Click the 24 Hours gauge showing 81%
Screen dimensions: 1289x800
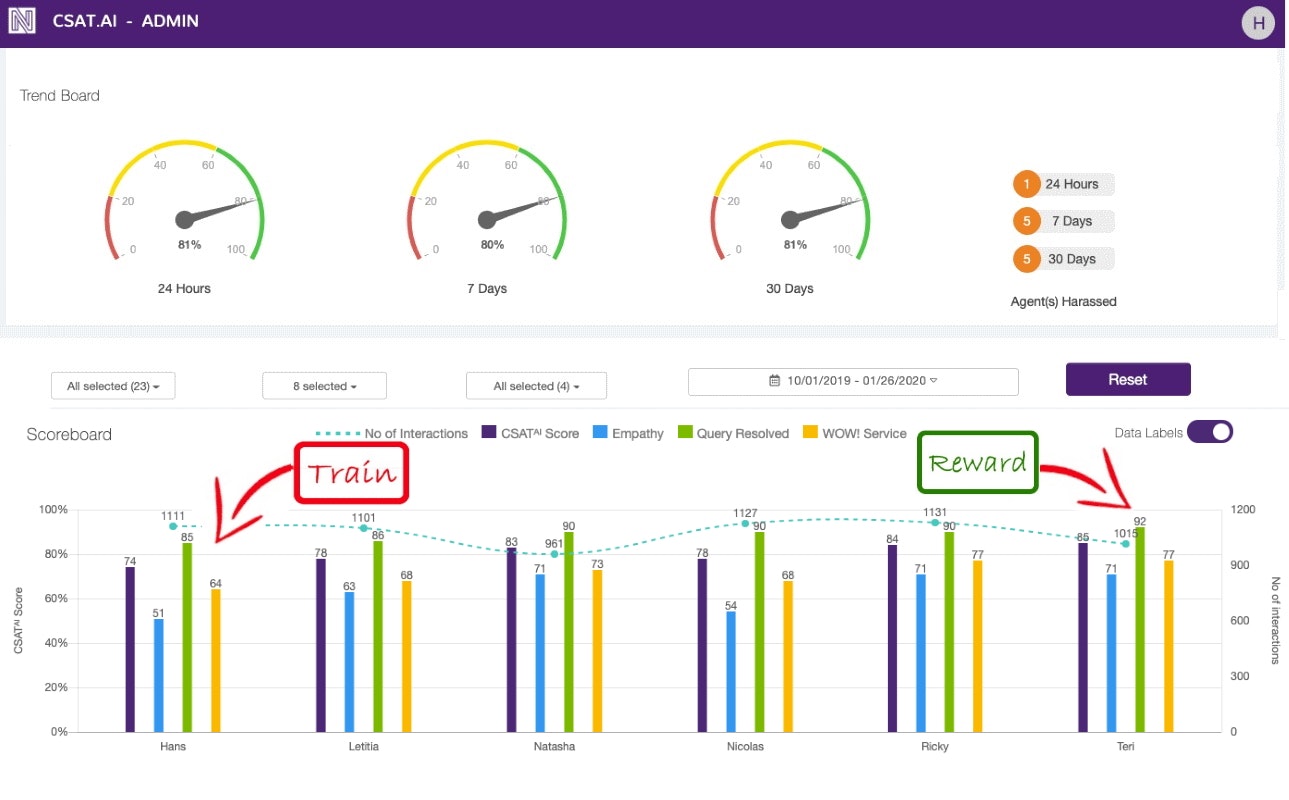pos(184,201)
